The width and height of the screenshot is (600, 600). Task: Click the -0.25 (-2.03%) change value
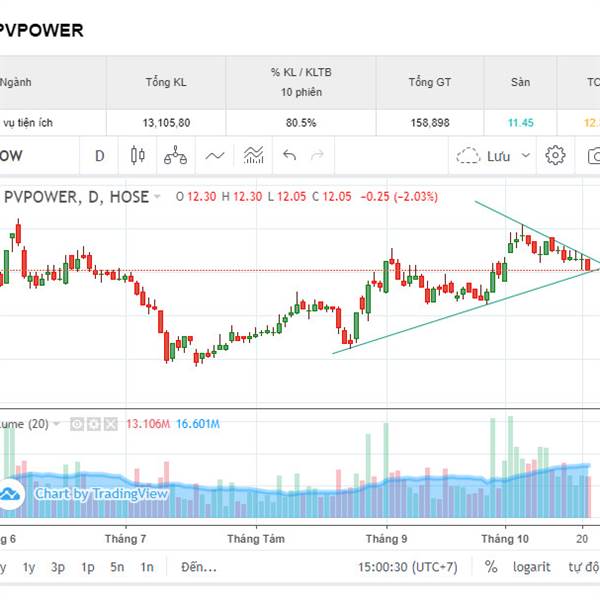[399, 197]
